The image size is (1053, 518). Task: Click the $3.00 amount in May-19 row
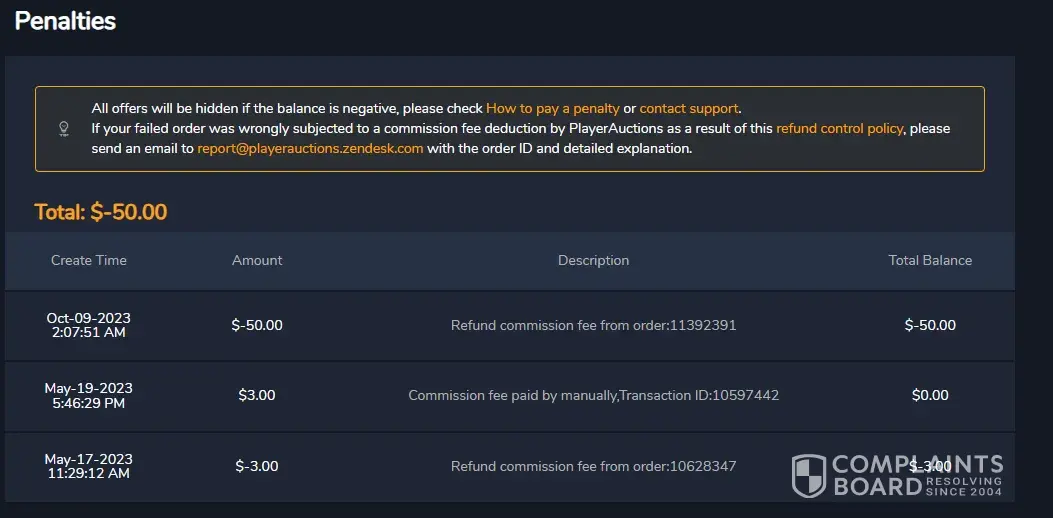pos(257,395)
